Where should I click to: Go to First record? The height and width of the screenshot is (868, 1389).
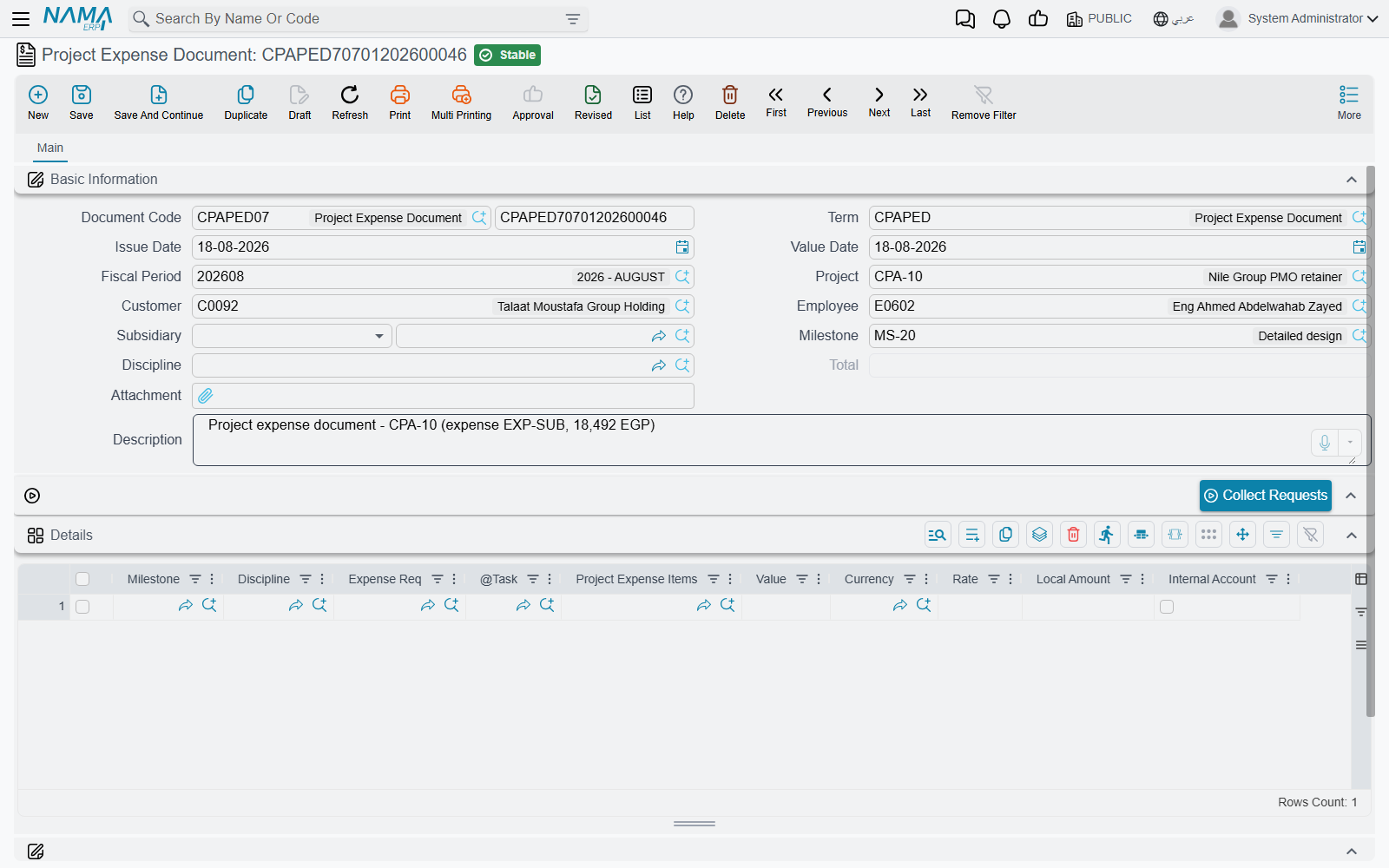click(x=776, y=101)
